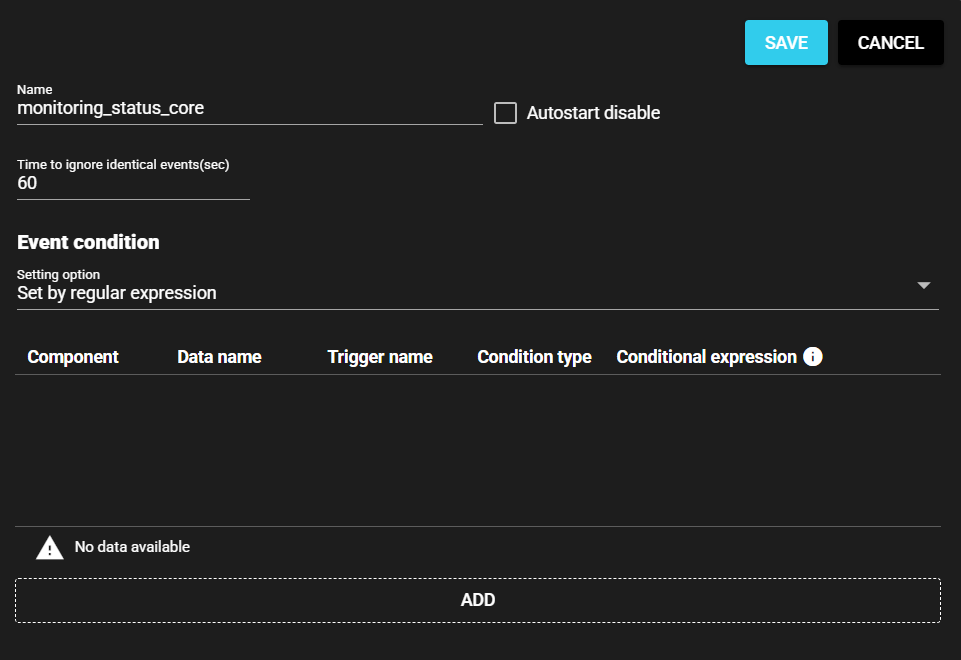Click the 'No data available' message

coord(132,547)
